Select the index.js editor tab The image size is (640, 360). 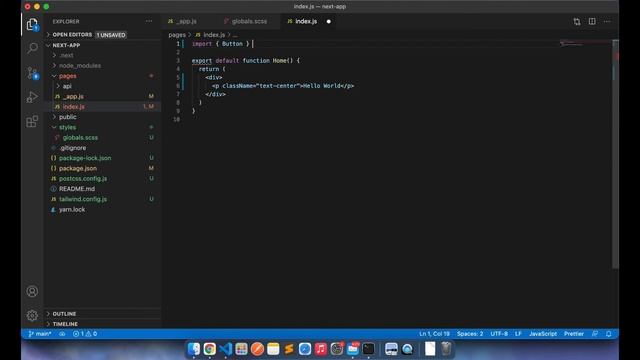306,21
